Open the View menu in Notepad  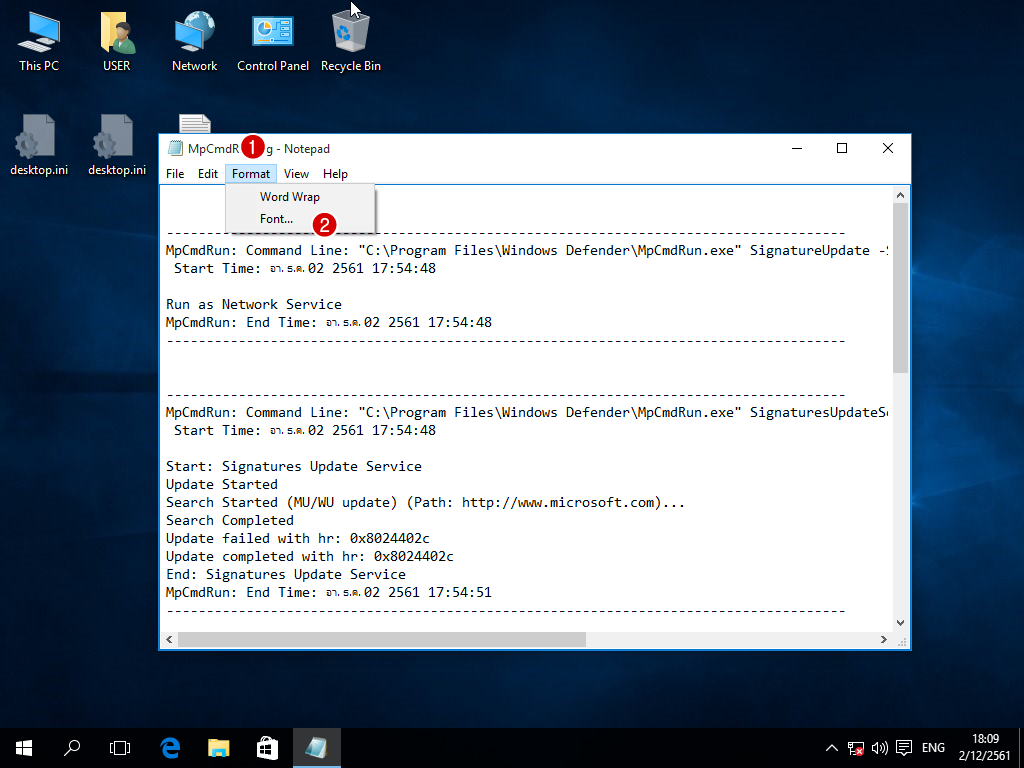click(x=296, y=174)
